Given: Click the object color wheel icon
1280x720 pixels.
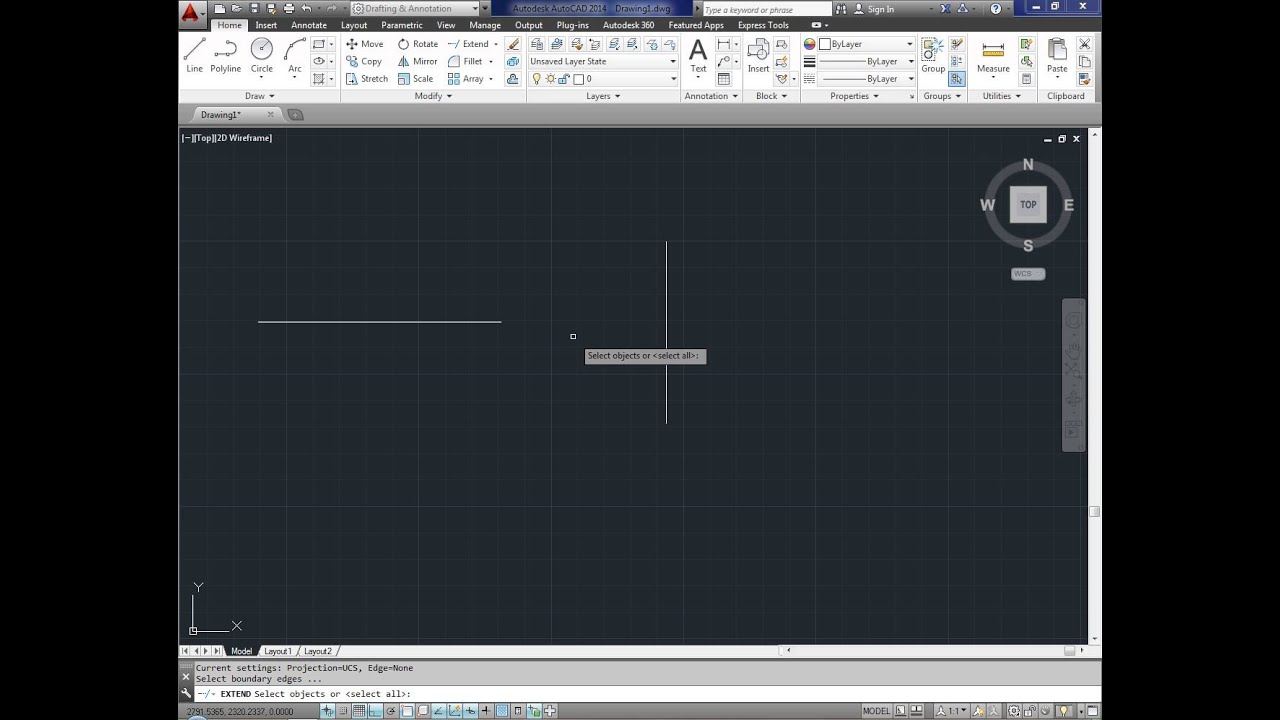Looking at the screenshot, I should pyautogui.click(x=809, y=44).
